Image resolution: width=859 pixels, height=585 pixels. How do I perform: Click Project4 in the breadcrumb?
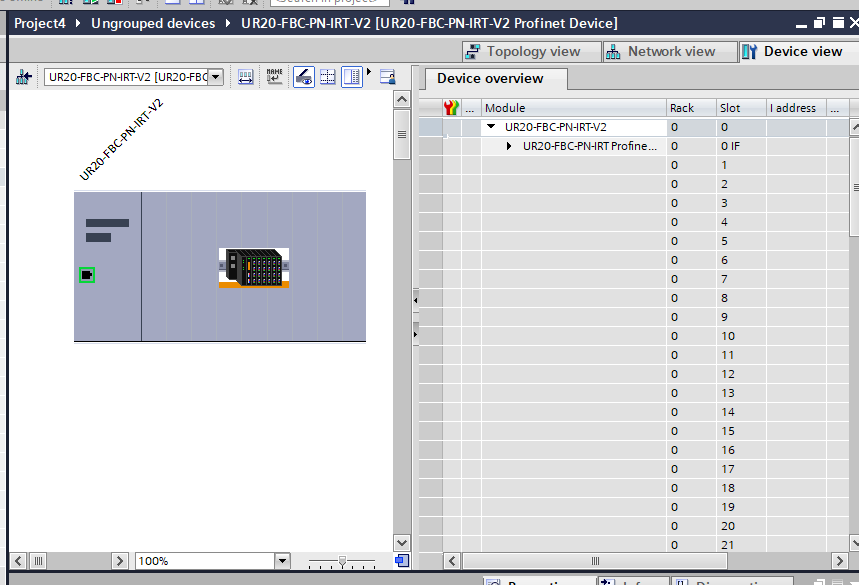tap(39, 24)
